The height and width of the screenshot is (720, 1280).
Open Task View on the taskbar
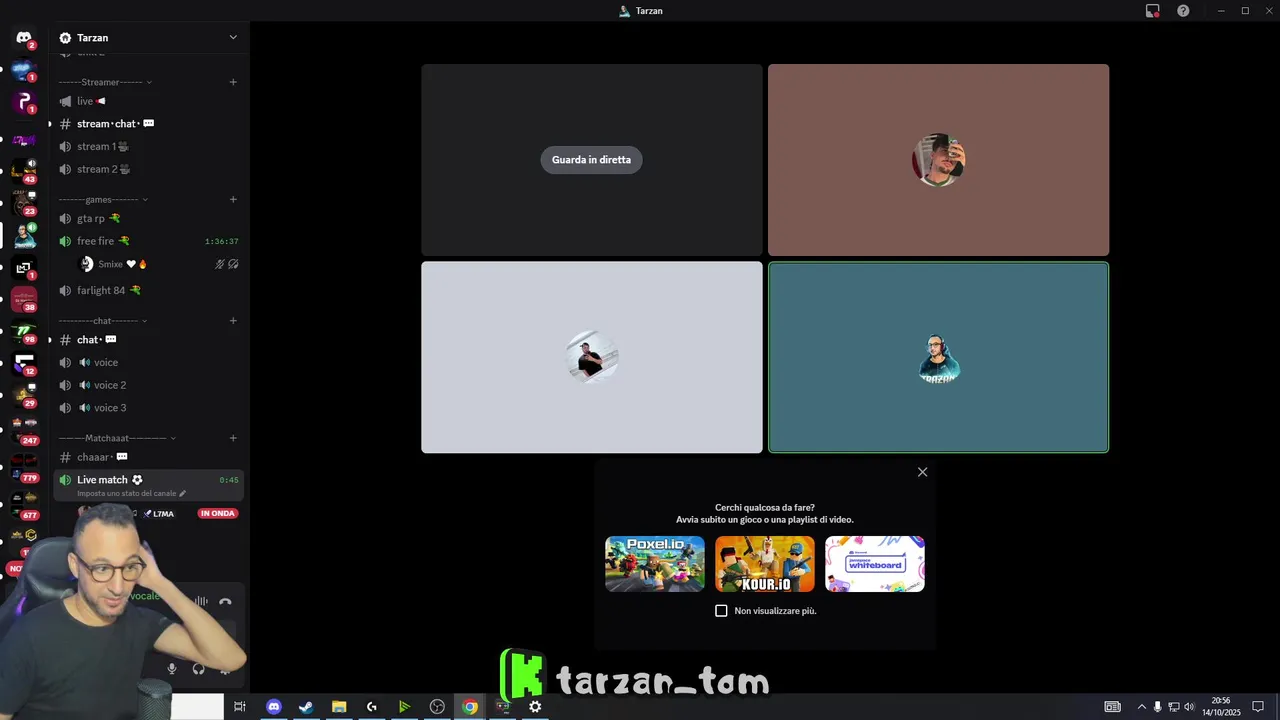coord(240,707)
